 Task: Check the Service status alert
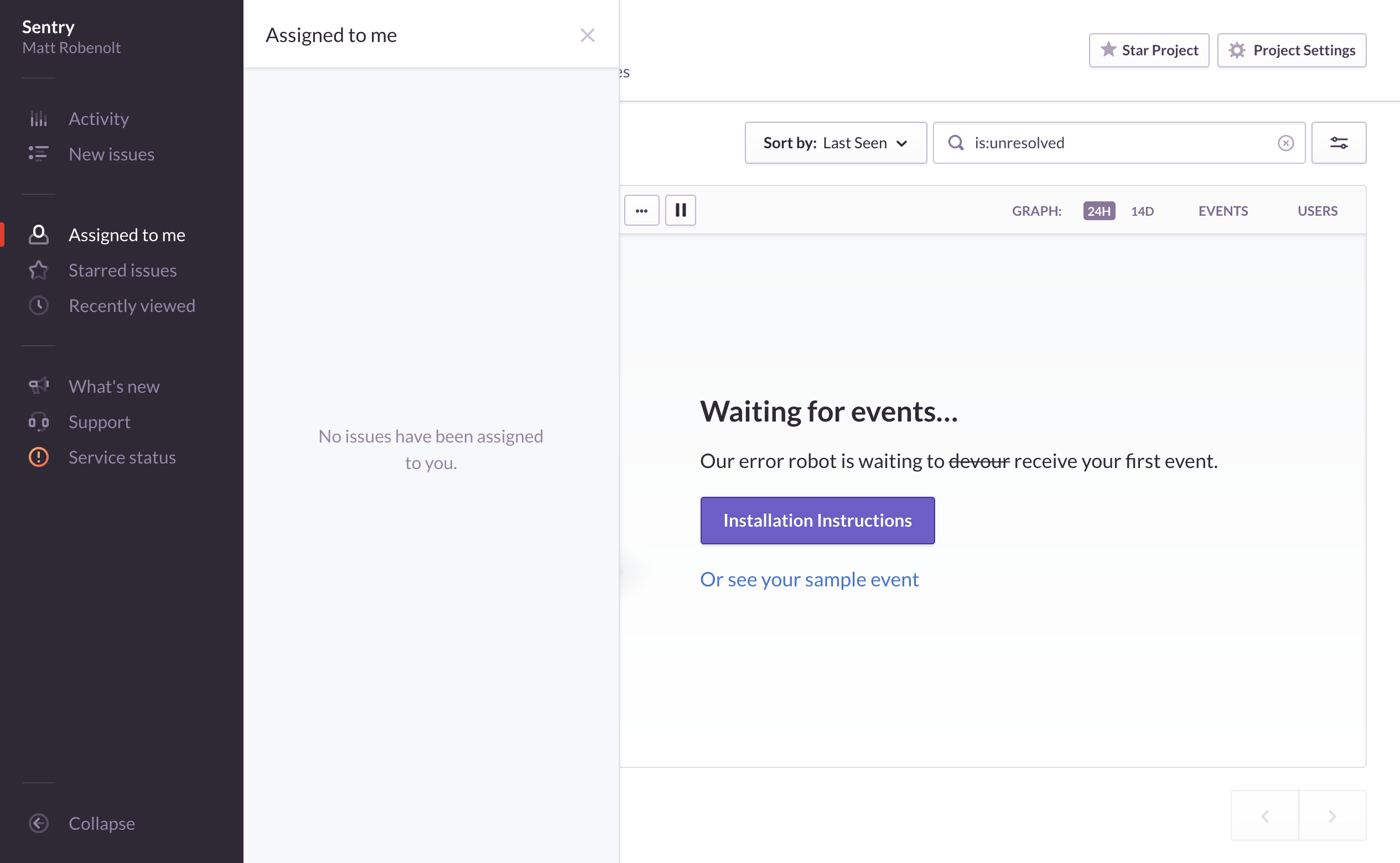click(x=122, y=457)
